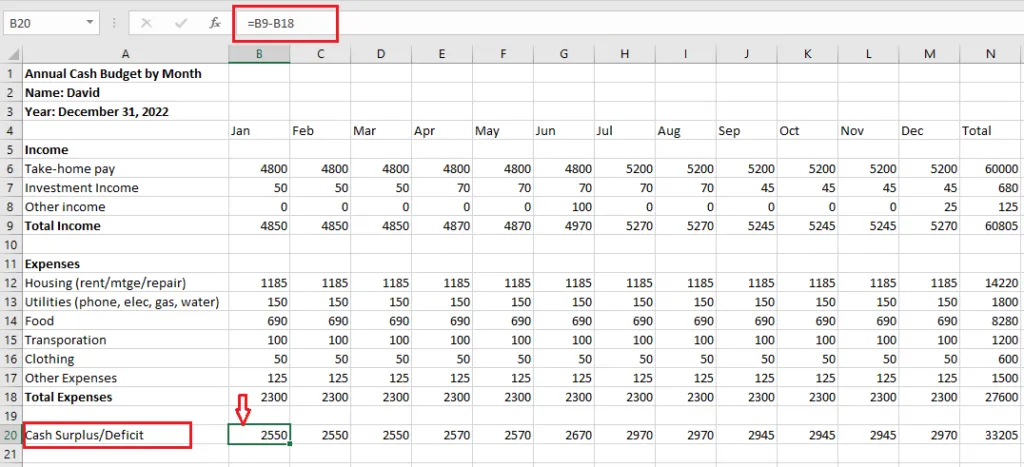This screenshot has height=467, width=1024.
Task: Click the 'Total Income' label
Action: click(x=63, y=226)
